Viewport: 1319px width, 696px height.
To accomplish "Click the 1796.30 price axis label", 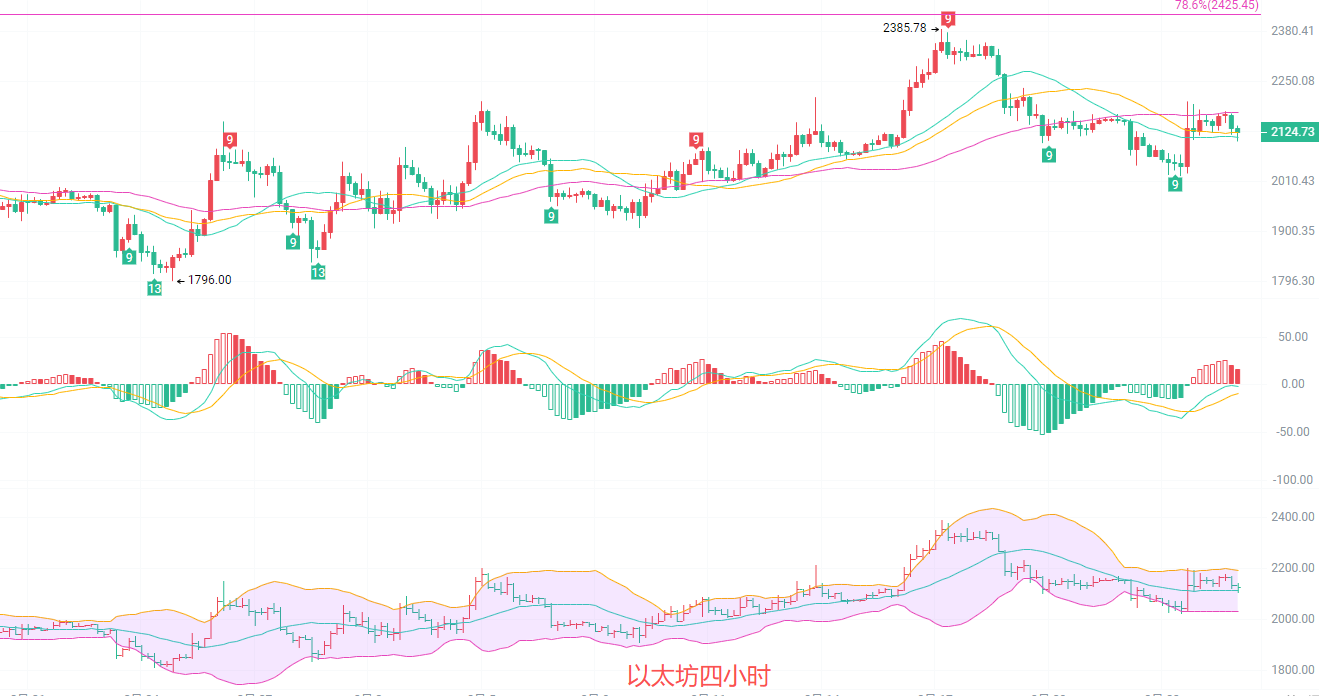I will coord(1292,281).
